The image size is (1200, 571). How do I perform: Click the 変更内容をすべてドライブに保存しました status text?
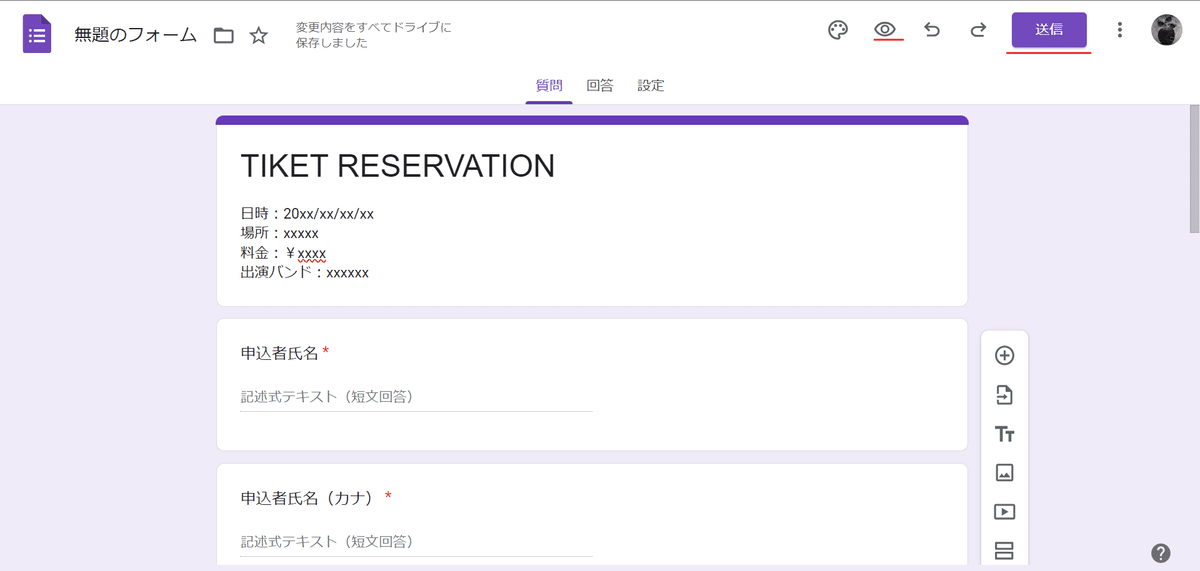[373, 35]
